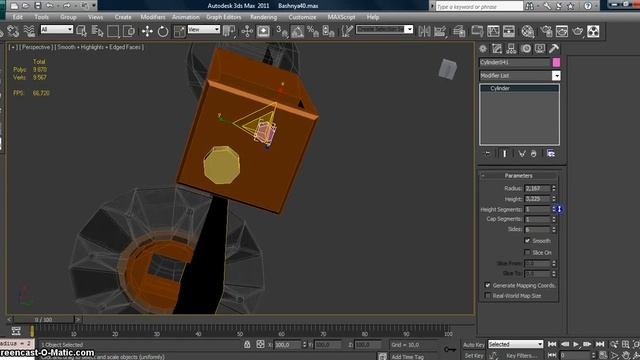Open the reference coordinate system View dropdown
Image resolution: width=640 pixels, height=360 pixels.
[x=204, y=29]
